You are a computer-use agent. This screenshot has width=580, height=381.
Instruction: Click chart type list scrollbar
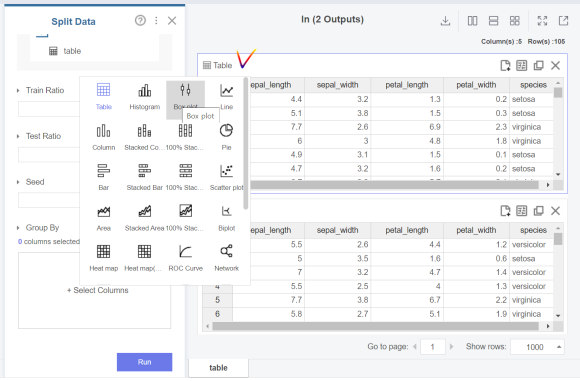[x=245, y=144]
